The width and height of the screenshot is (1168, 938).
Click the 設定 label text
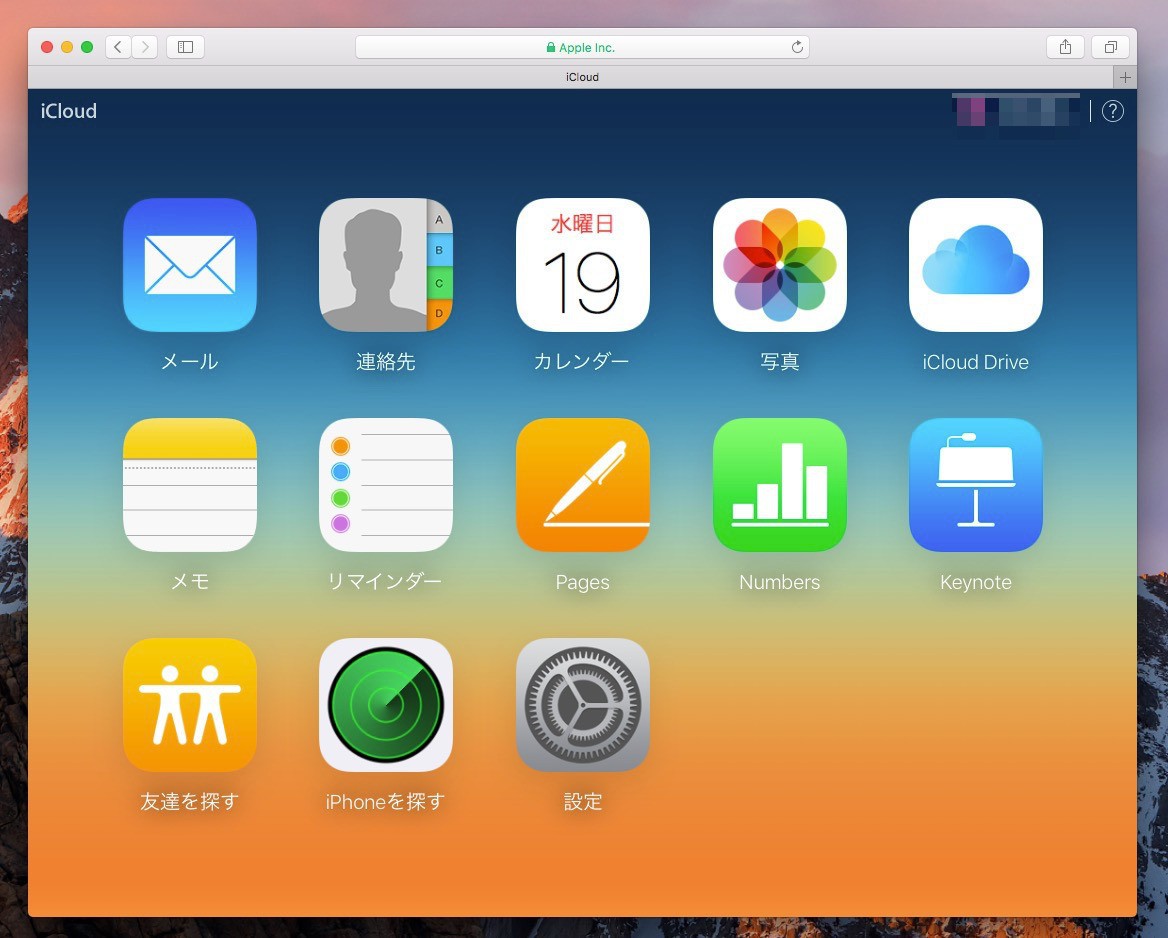[583, 802]
